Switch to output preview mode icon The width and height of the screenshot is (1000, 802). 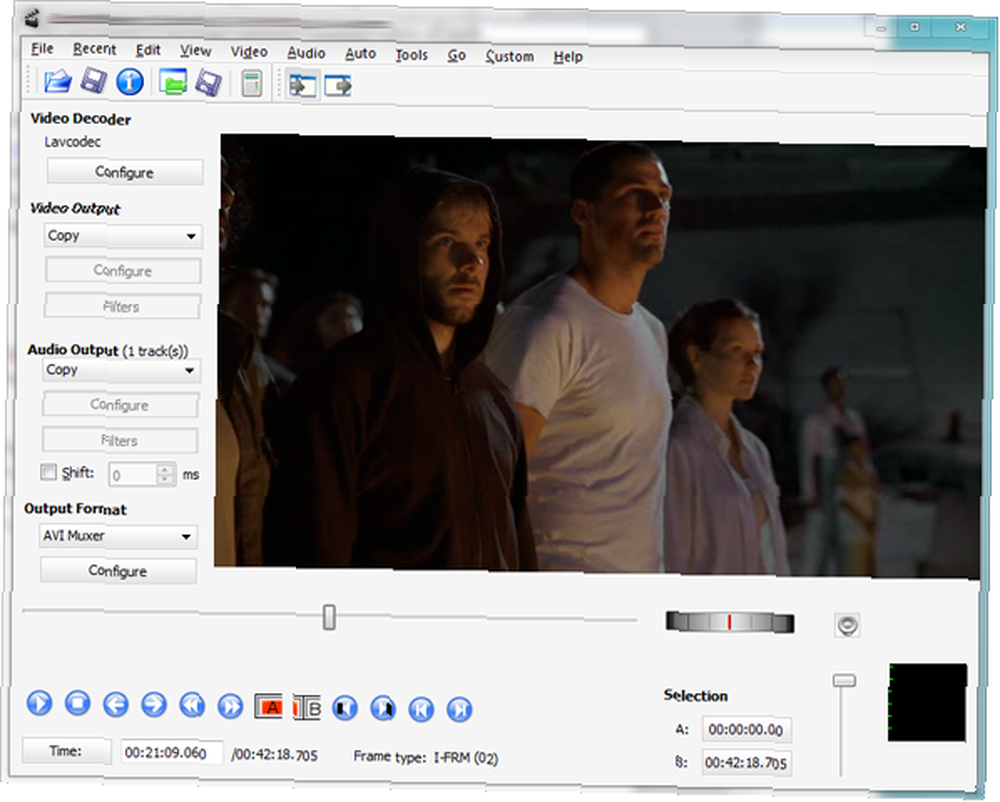click(338, 86)
